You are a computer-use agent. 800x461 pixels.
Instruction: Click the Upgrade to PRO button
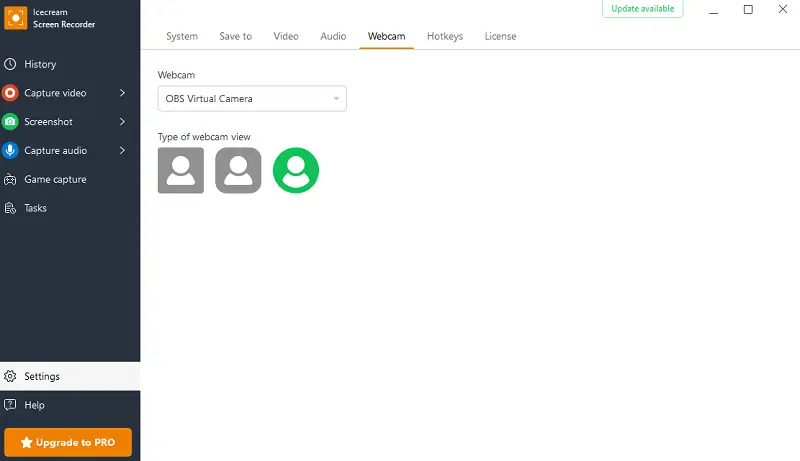click(68, 442)
